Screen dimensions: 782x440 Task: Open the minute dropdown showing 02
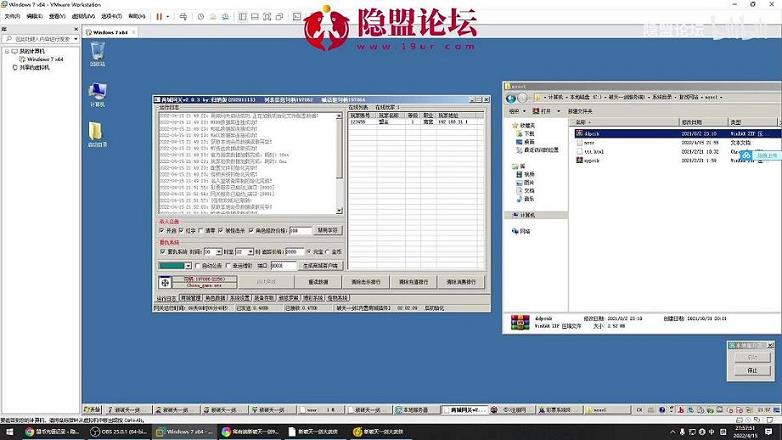[x=250, y=252]
